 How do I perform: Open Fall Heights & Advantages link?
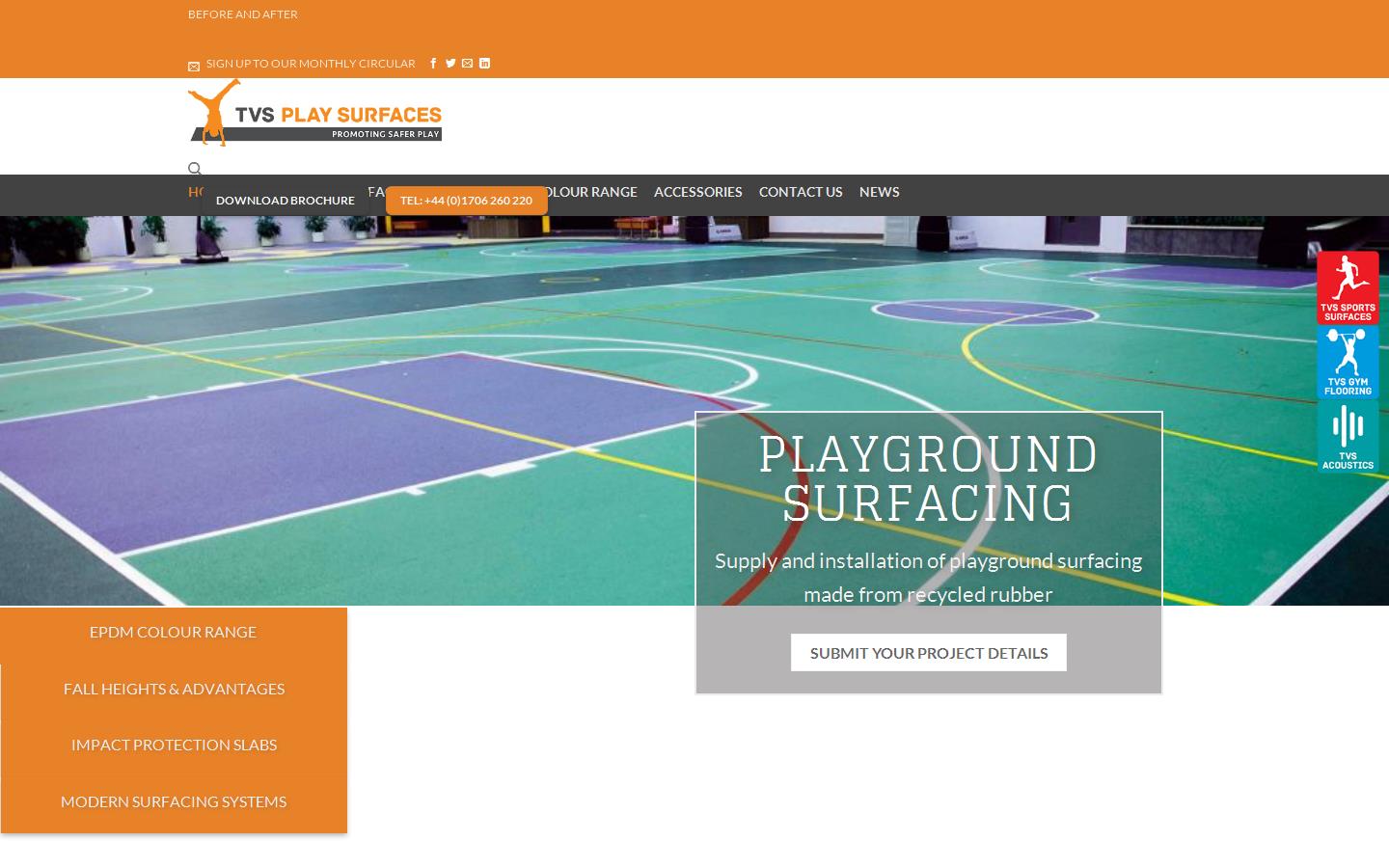(x=174, y=690)
